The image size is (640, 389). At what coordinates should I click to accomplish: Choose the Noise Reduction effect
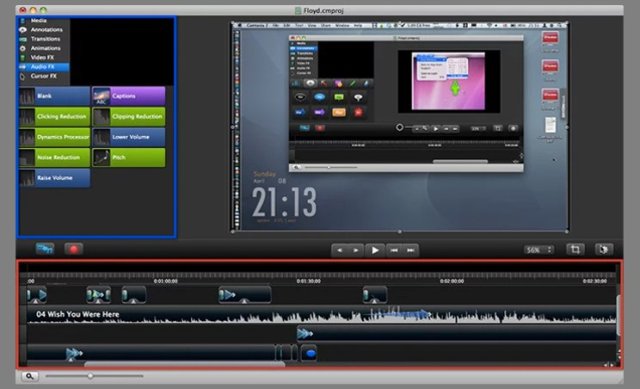(x=54, y=157)
